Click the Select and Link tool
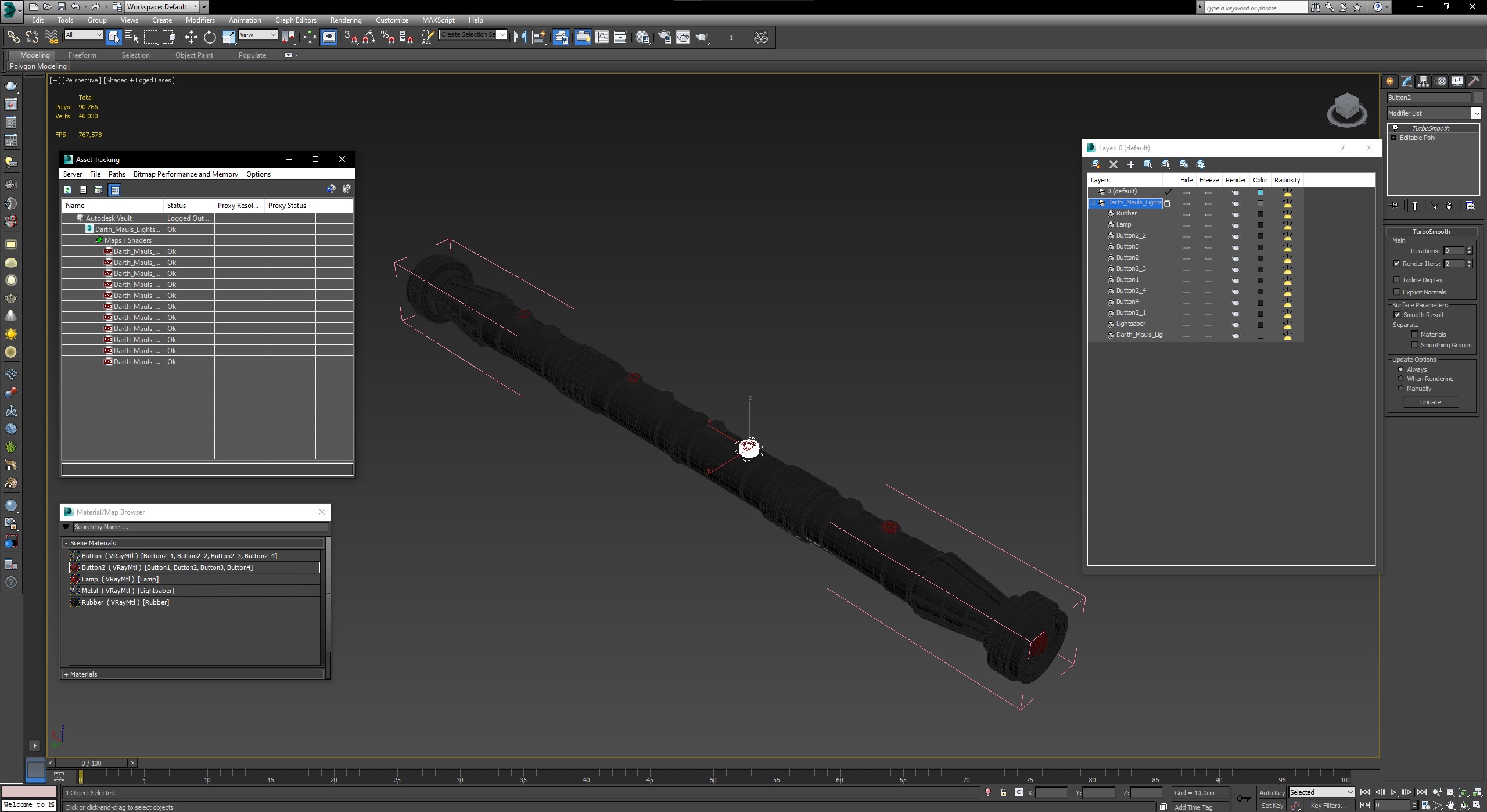The height and width of the screenshot is (812, 1487). click(13, 37)
